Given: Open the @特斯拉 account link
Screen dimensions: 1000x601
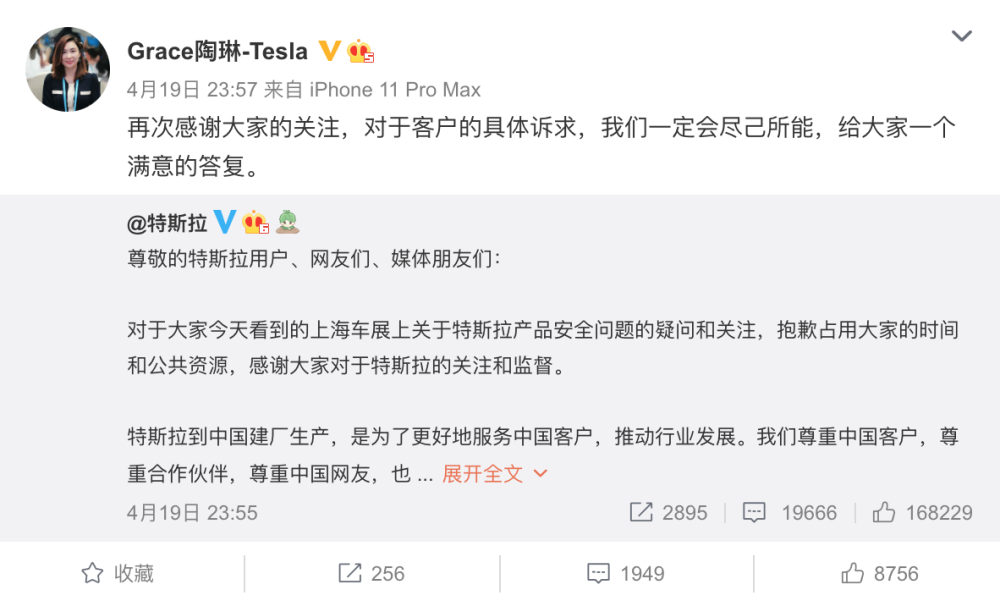Looking at the screenshot, I should pyautogui.click(x=167, y=222).
